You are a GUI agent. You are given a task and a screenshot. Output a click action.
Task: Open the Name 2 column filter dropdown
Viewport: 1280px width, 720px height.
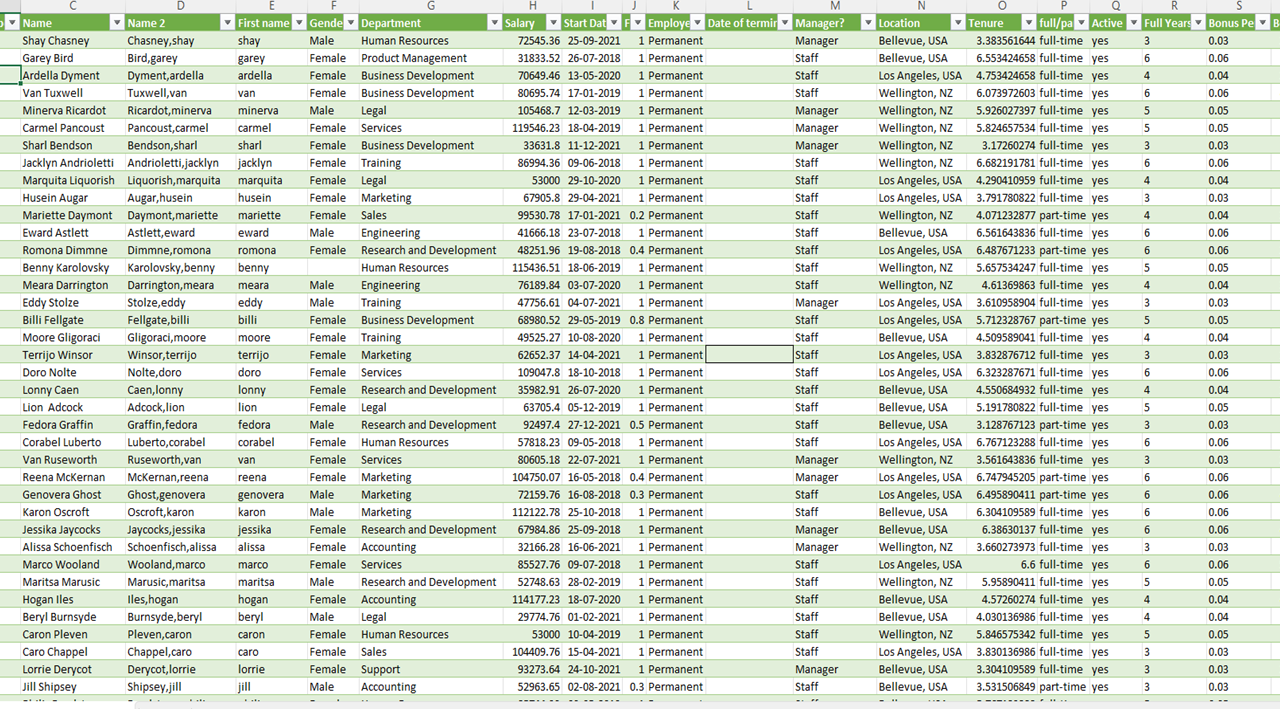coord(227,23)
